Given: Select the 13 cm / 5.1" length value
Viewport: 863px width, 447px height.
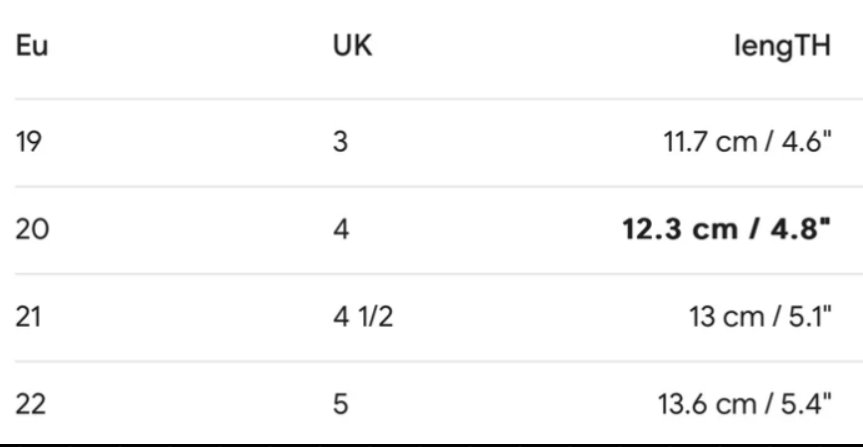Looking at the screenshot, I should coord(761,318).
